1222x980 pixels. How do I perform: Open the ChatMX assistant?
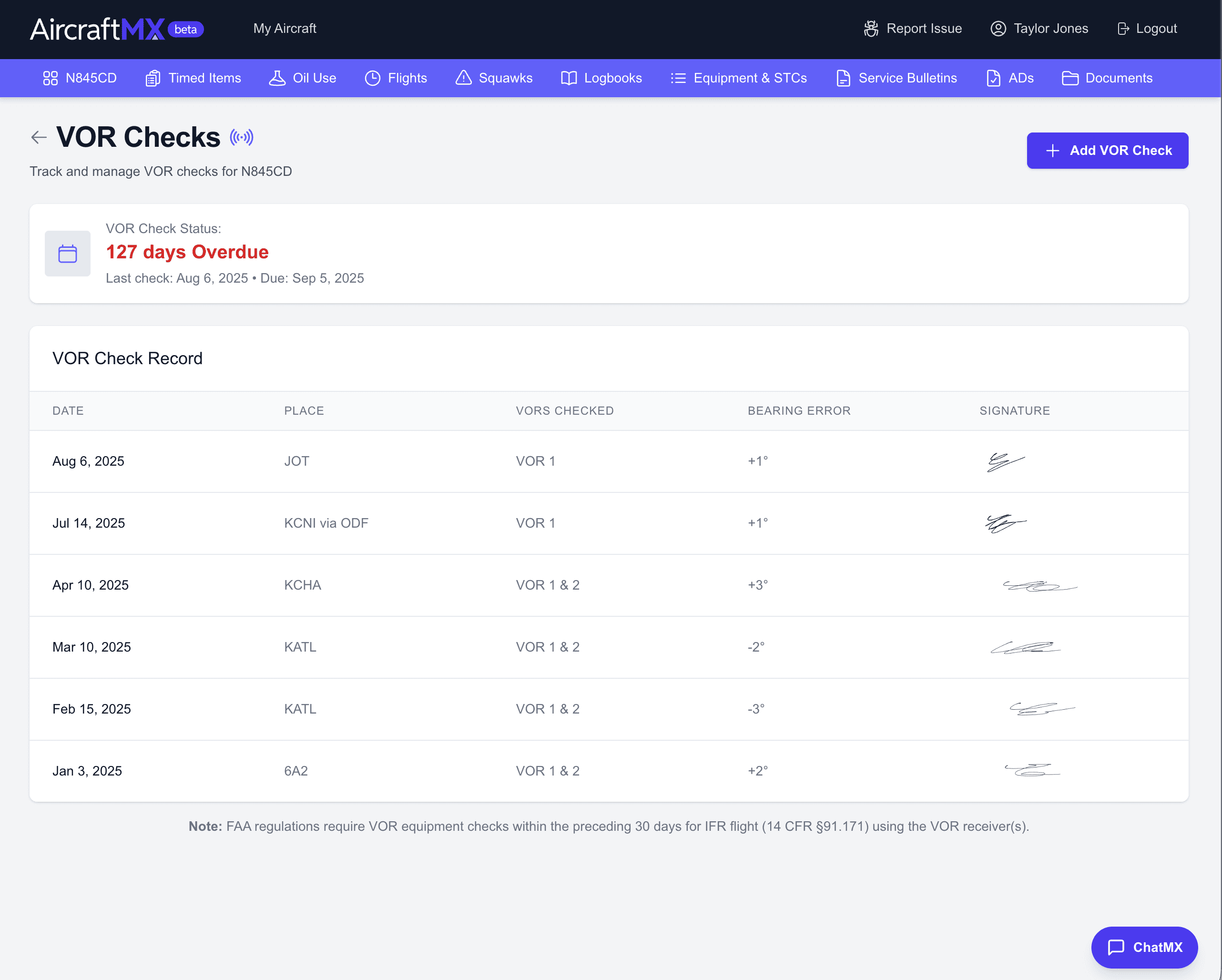(x=1144, y=947)
